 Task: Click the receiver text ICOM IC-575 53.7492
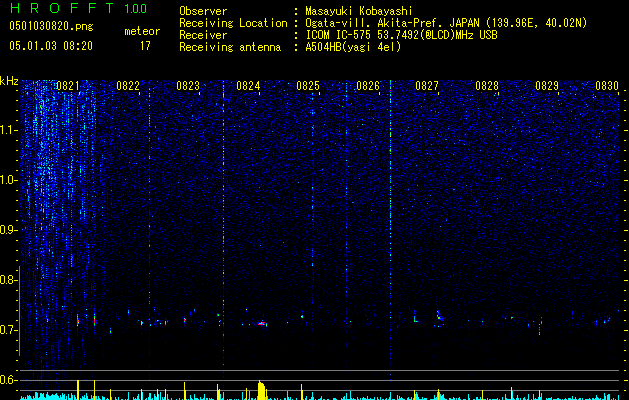click(x=401, y=35)
